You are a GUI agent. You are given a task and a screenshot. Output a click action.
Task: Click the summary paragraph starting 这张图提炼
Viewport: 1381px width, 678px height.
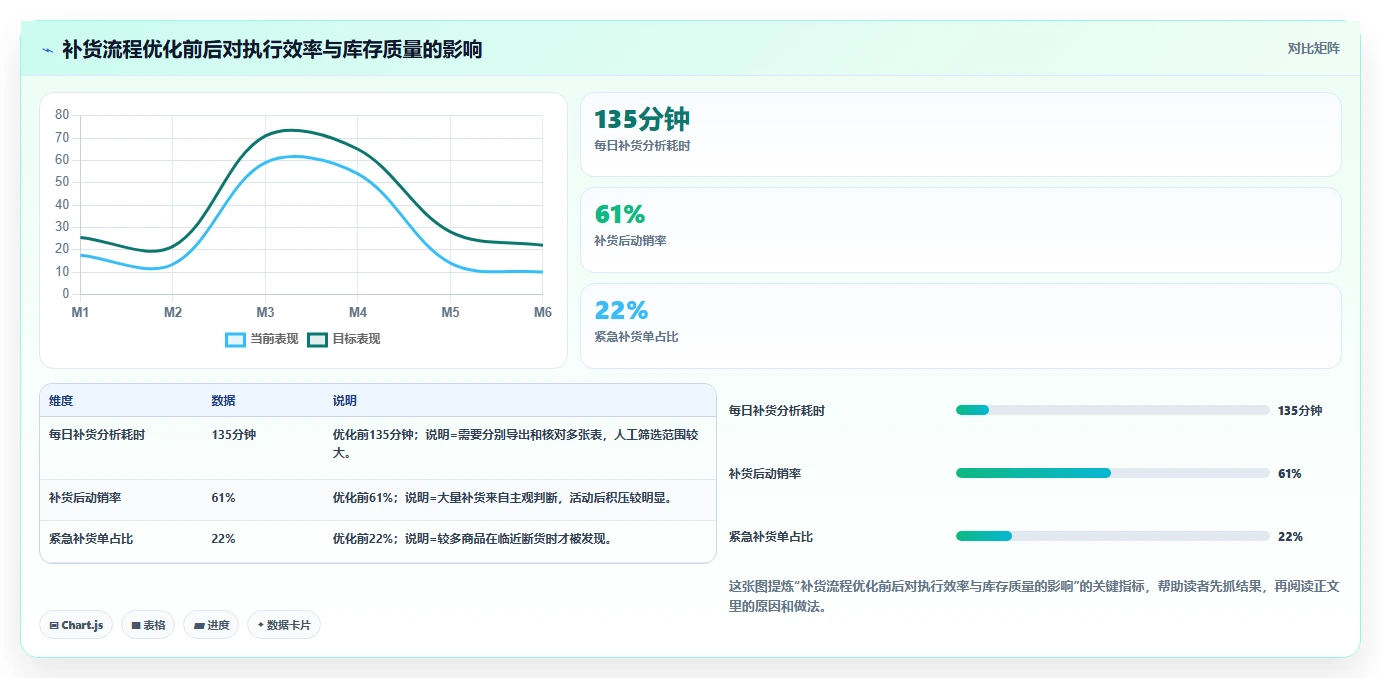tap(1034, 597)
